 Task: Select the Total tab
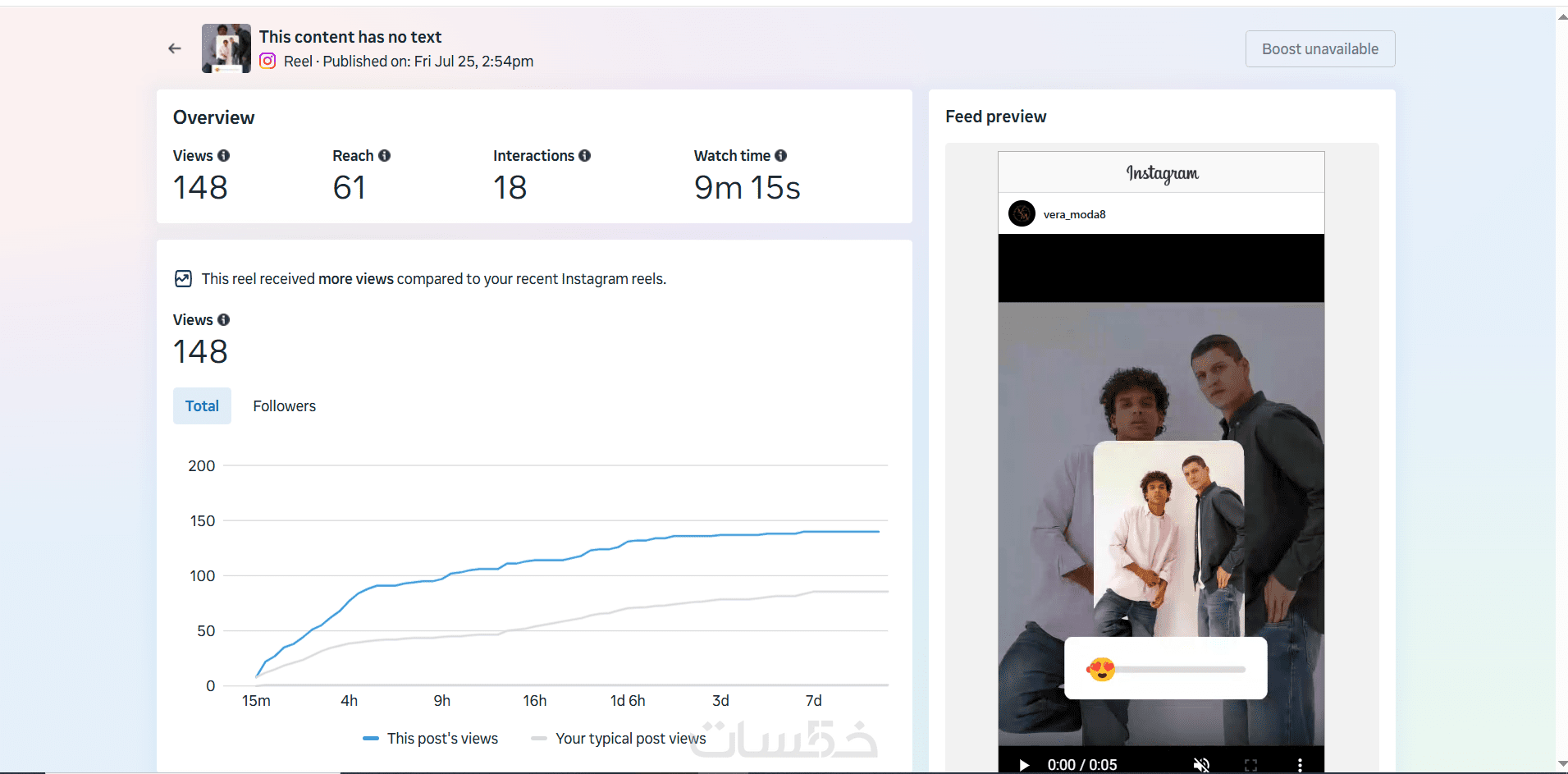(202, 405)
